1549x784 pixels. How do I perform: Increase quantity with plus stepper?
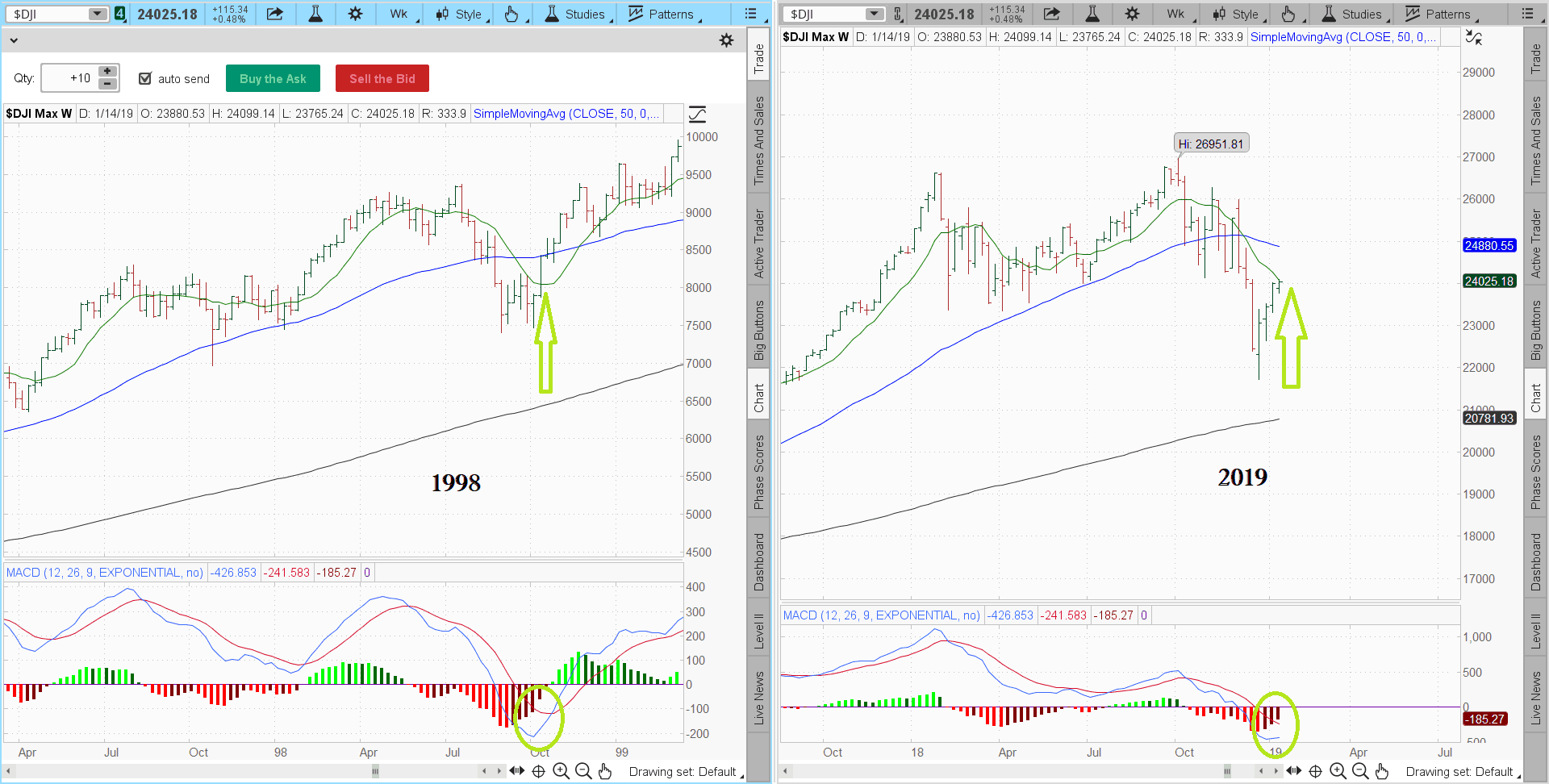tap(107, 72)
